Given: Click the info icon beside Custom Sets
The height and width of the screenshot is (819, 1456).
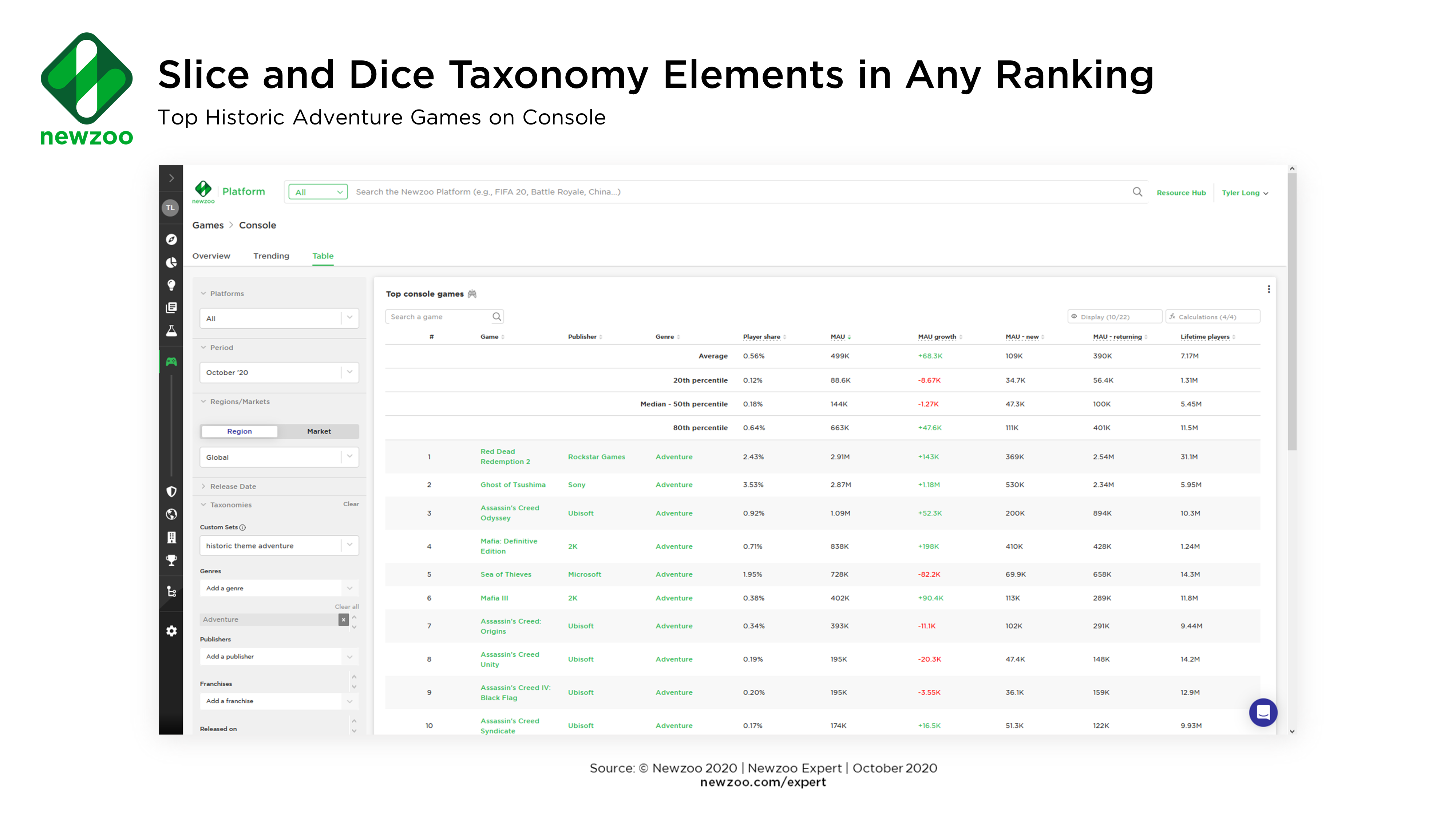Looking at the screenshot, I should (x=242, y=527).
